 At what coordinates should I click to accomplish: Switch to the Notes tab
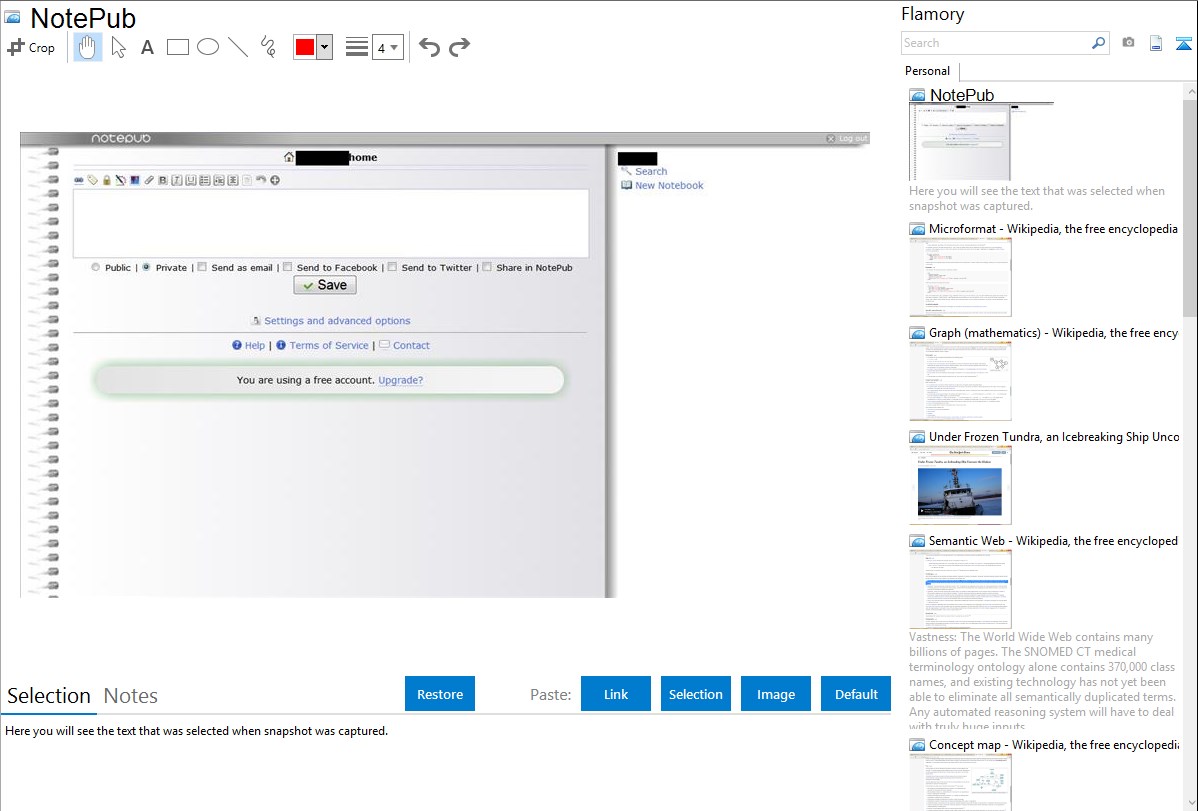pos(131,696)
